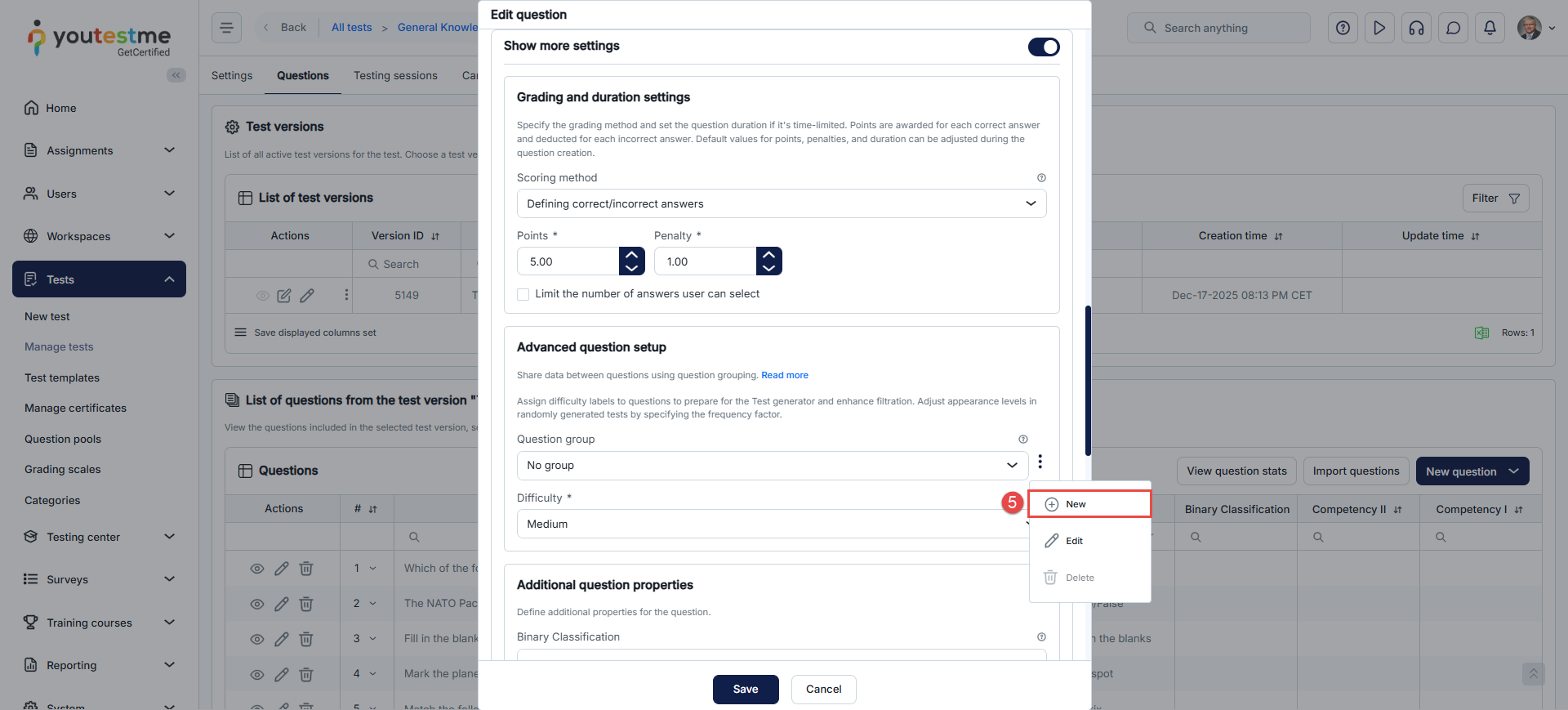The width and height of the screenshot is (1568, 710).
Task: Click the help question mark icon in header
Action: 1343,28
